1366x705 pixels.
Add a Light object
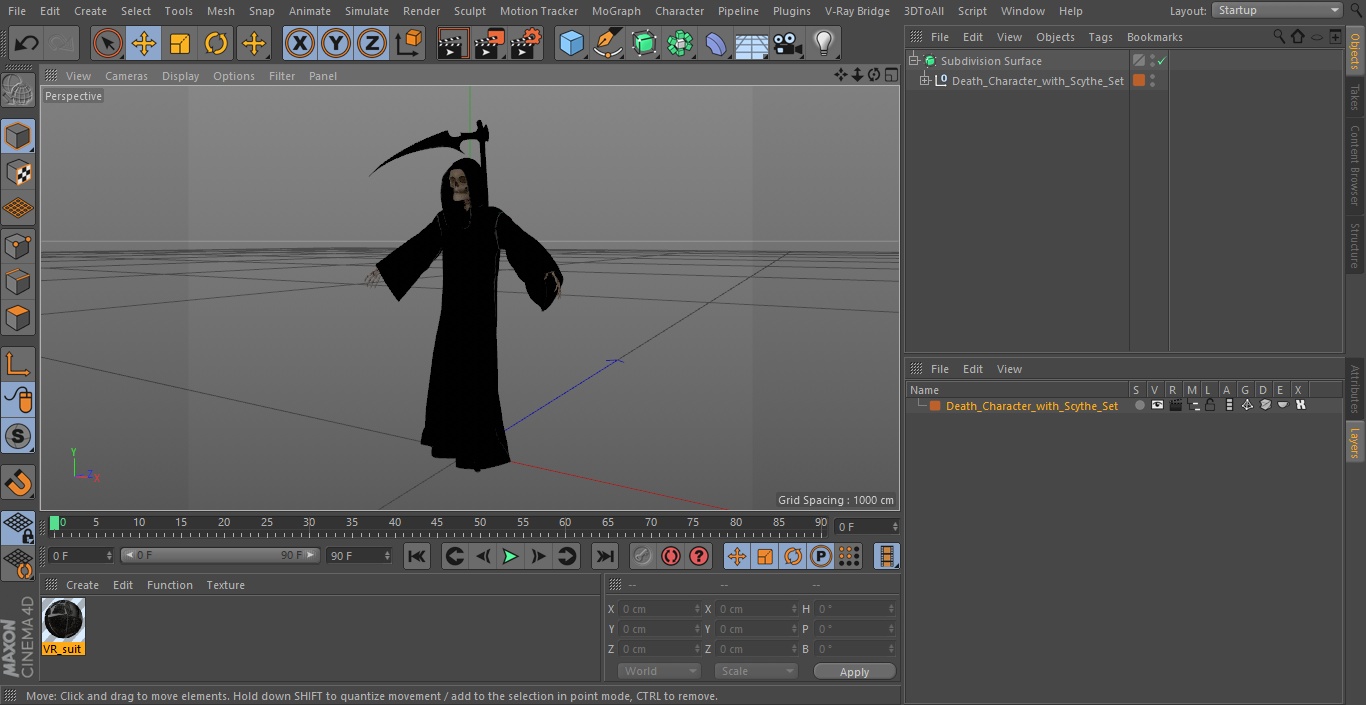click(824, 44)
